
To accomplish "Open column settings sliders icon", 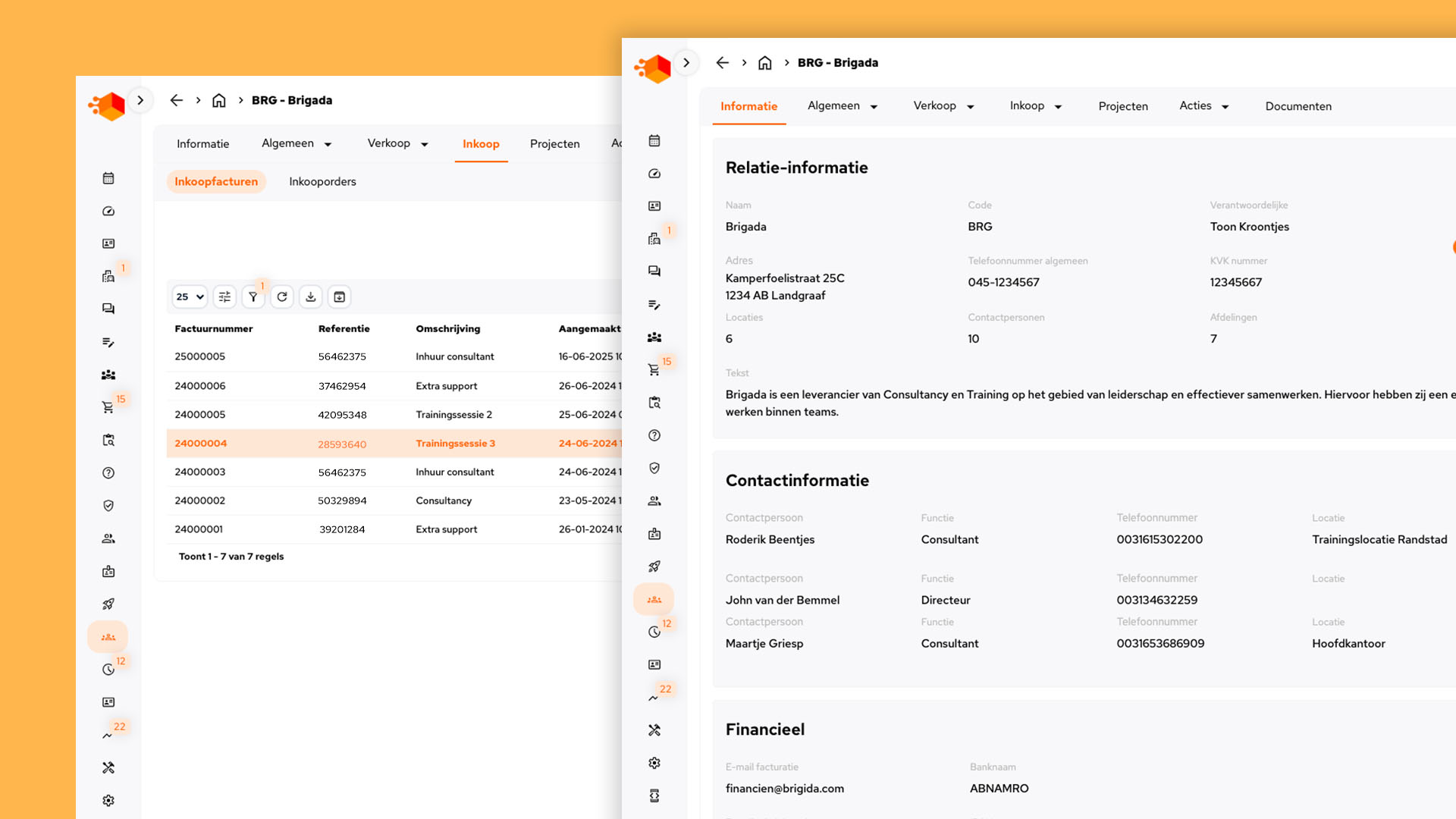I will click(x=224, y=297).
